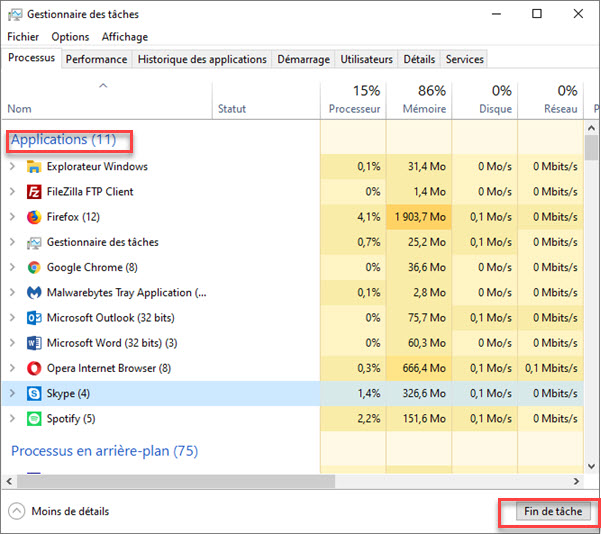Click Microsoft Outlook memory value 75,7 Mo
The image size is (601, 534).
coord(427,318)
